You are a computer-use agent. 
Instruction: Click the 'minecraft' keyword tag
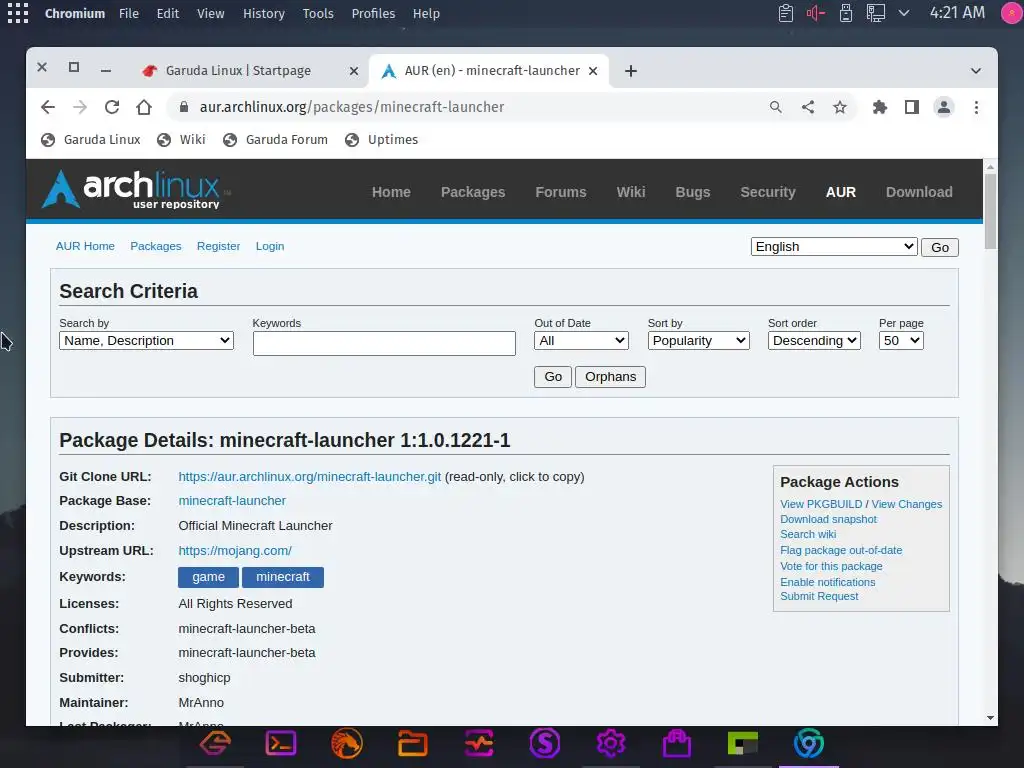click(283, 577)
